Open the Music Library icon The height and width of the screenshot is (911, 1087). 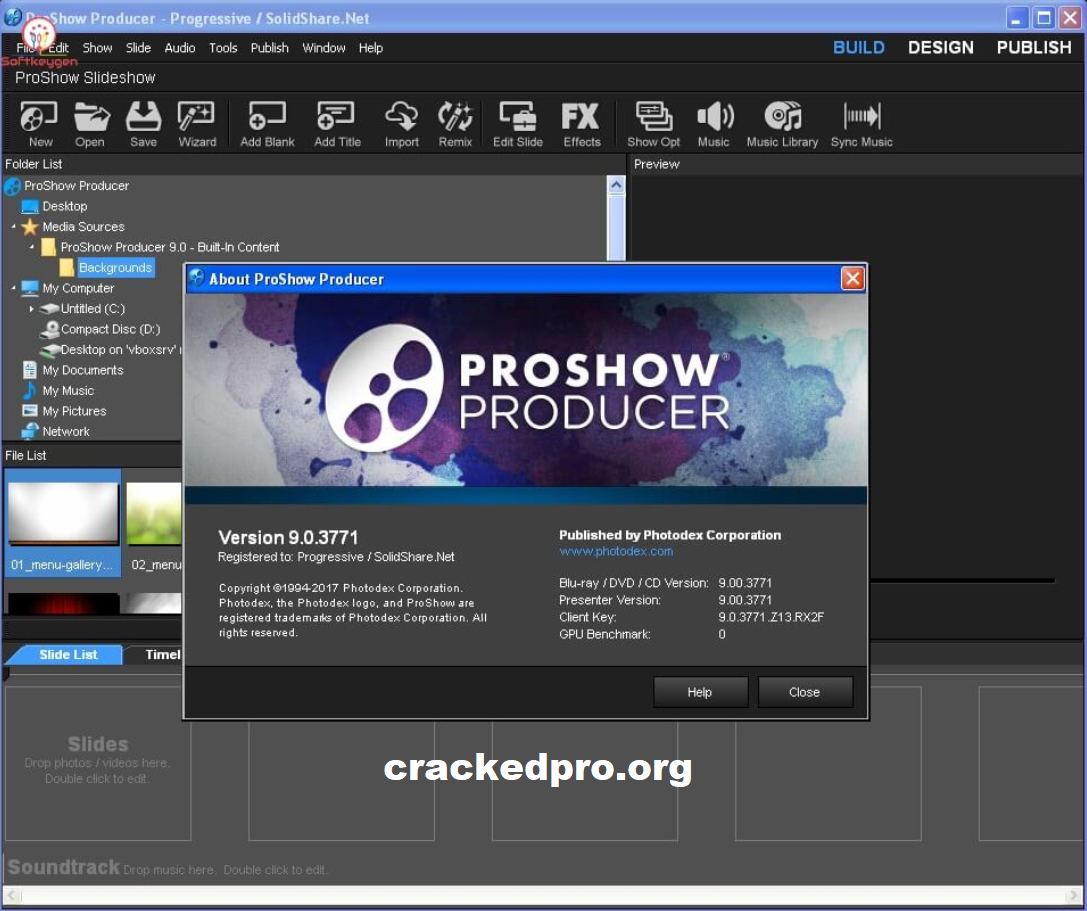(x=782, y=123)
